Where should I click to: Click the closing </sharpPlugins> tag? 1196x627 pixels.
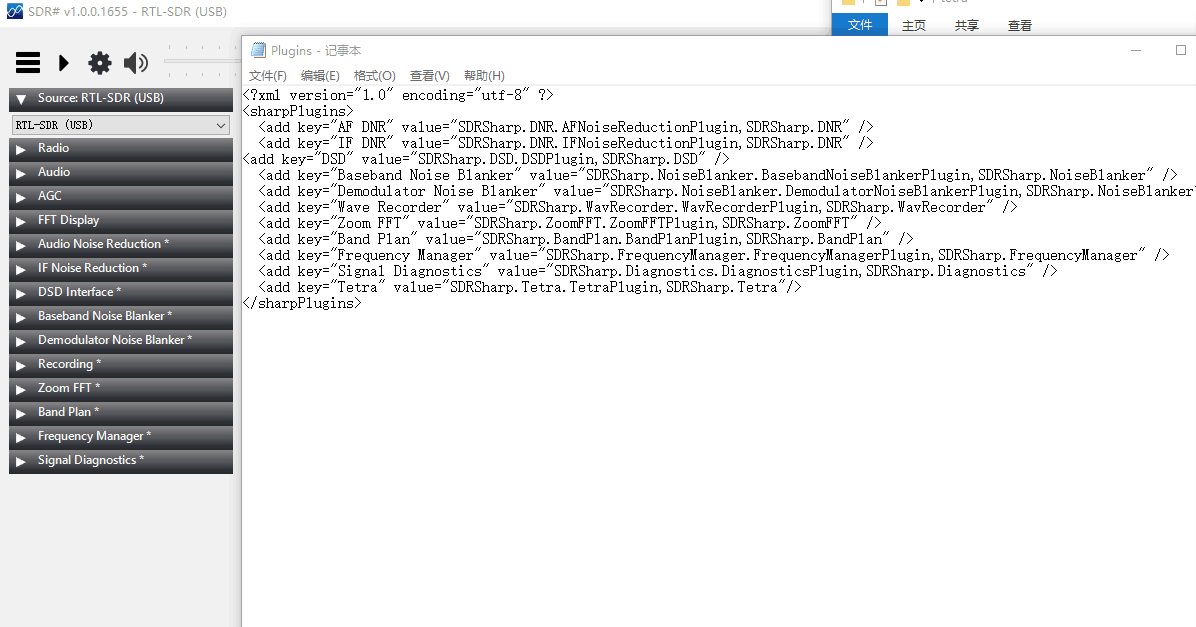click(302, 304)
